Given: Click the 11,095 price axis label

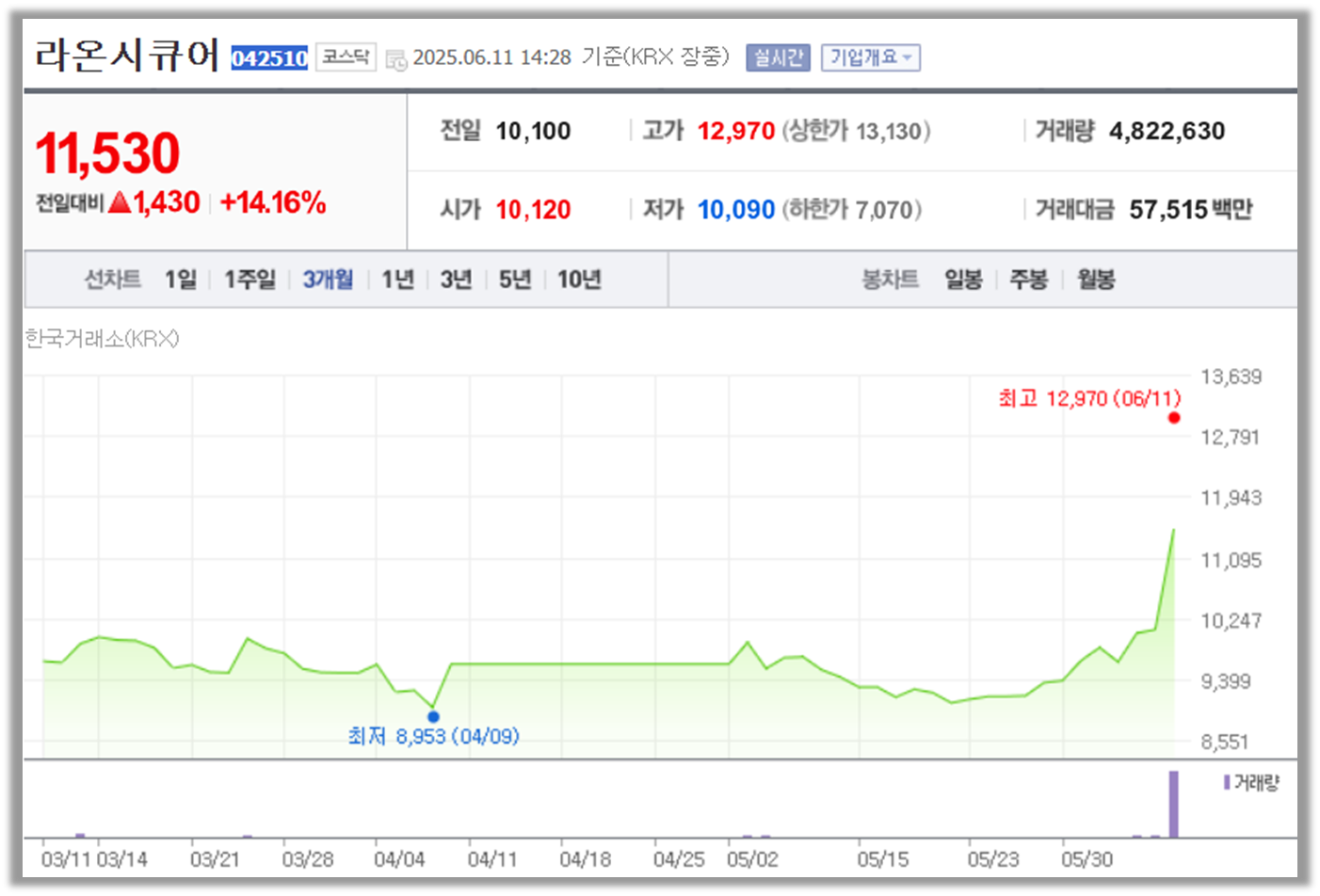Looking at the screenshot, I should pos(1231,560).
